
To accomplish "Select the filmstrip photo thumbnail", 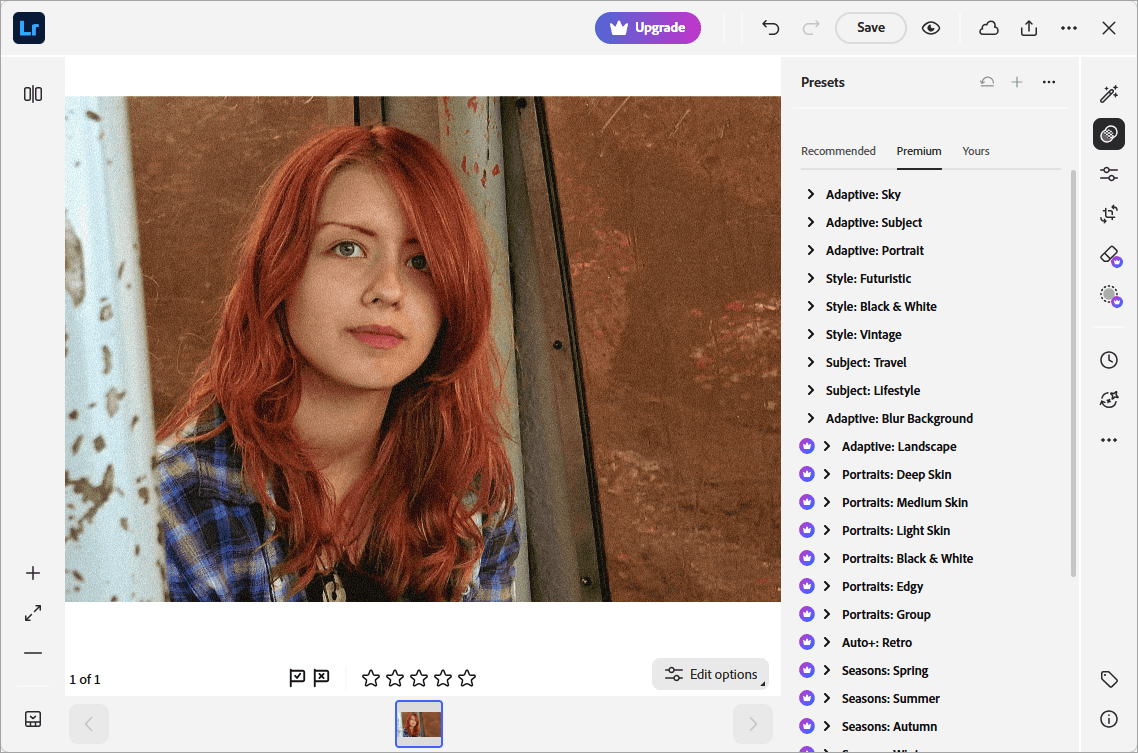I will click(x=419, y=723).
